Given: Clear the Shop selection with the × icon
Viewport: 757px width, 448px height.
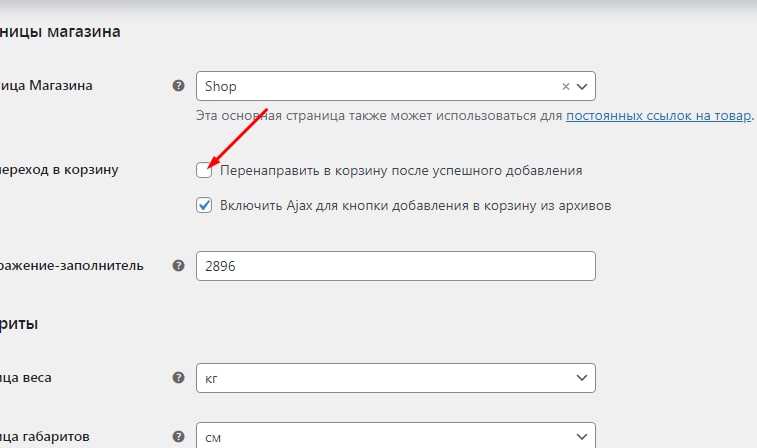Looking at the screenshot, I should (565, 87).
